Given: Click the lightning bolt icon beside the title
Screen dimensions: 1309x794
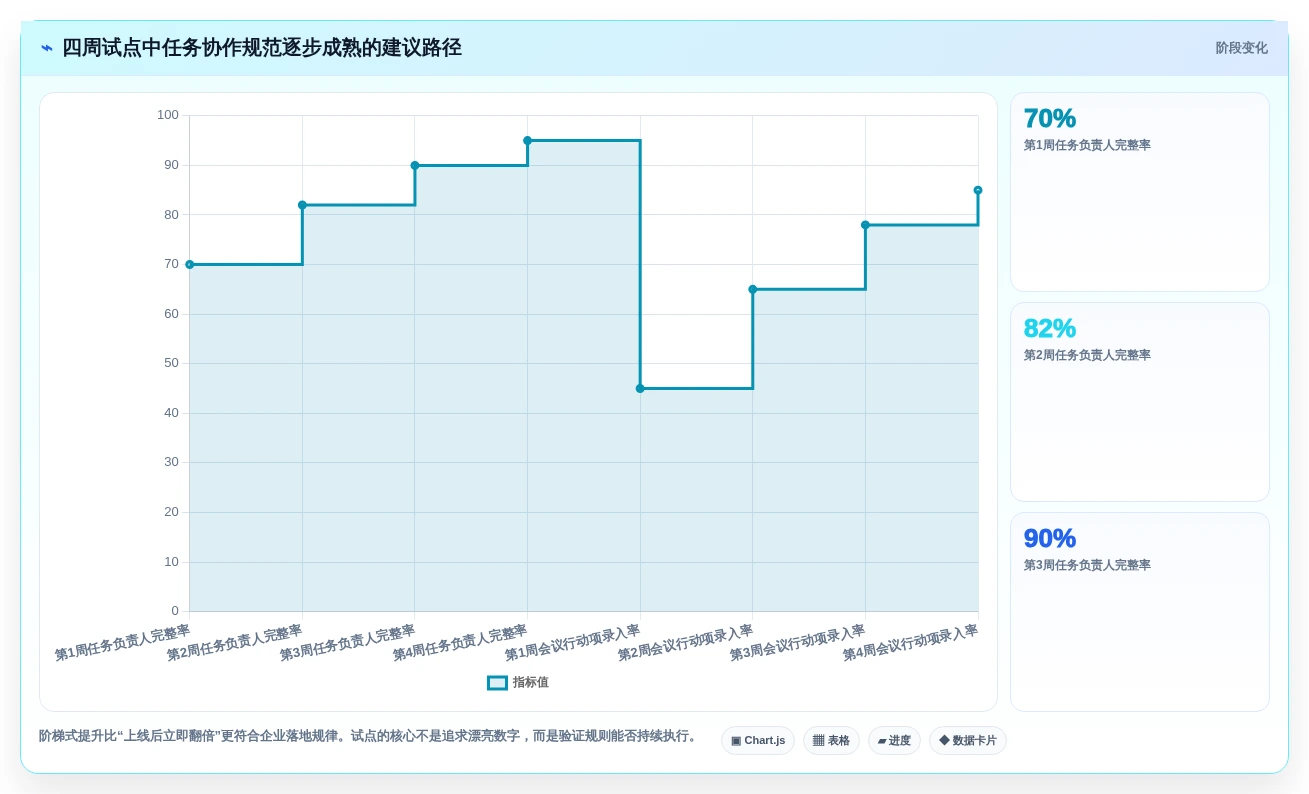Looking at the screenshot, I should click(x=47, y=48).
